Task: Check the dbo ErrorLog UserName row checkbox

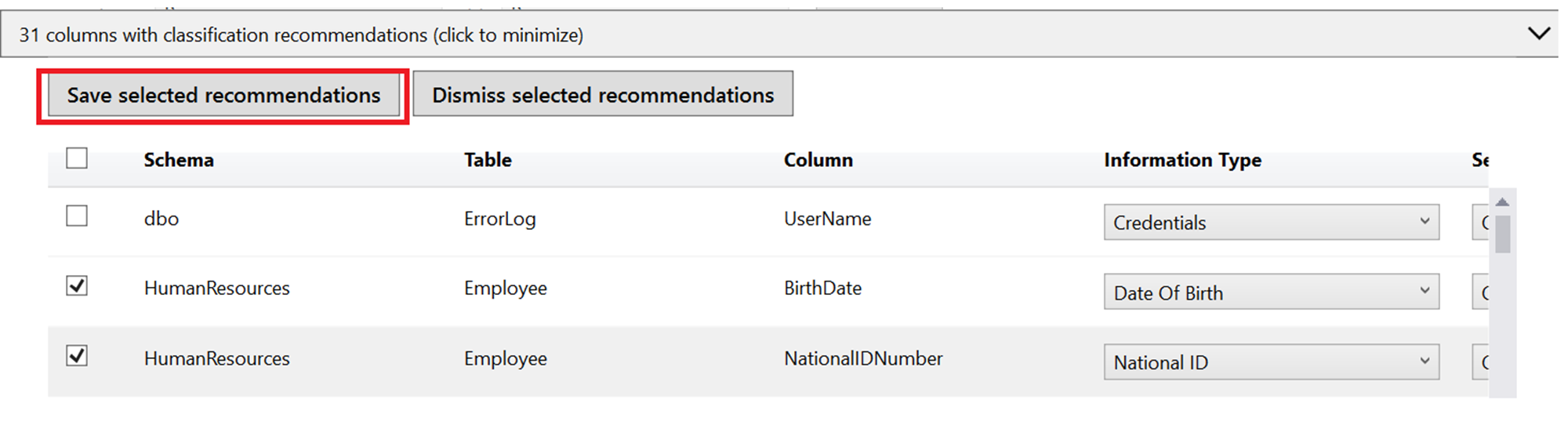Action: [x=77, y=216]
